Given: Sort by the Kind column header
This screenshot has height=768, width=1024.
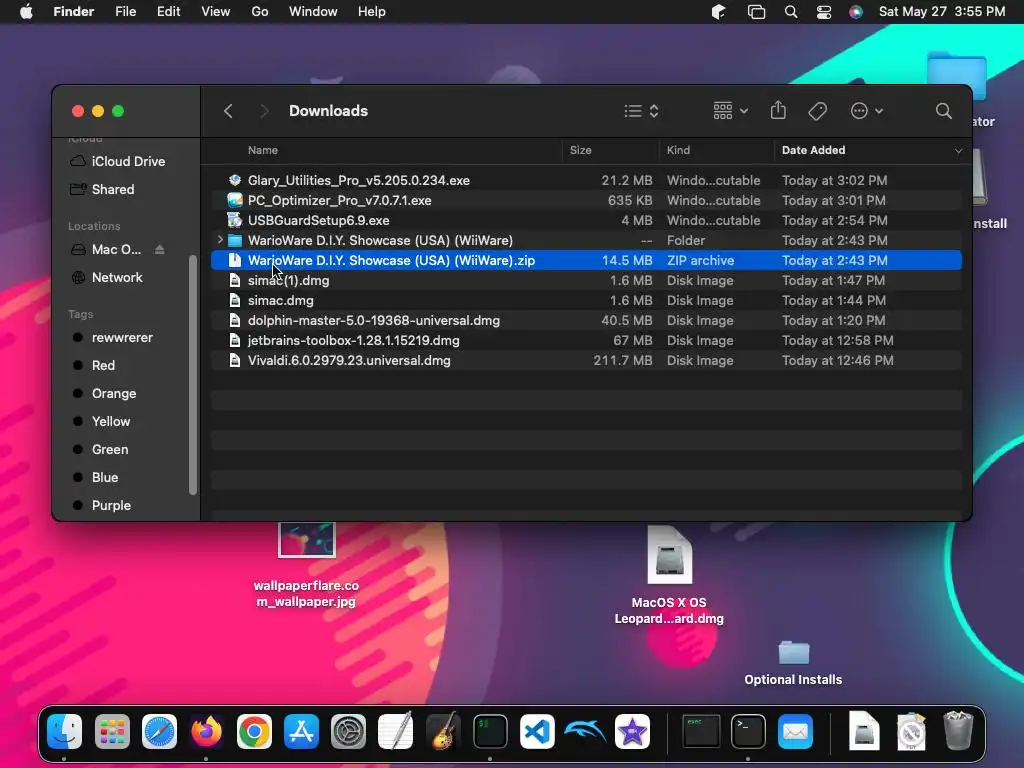Looking at the screenshot, I should coord(678,150).
